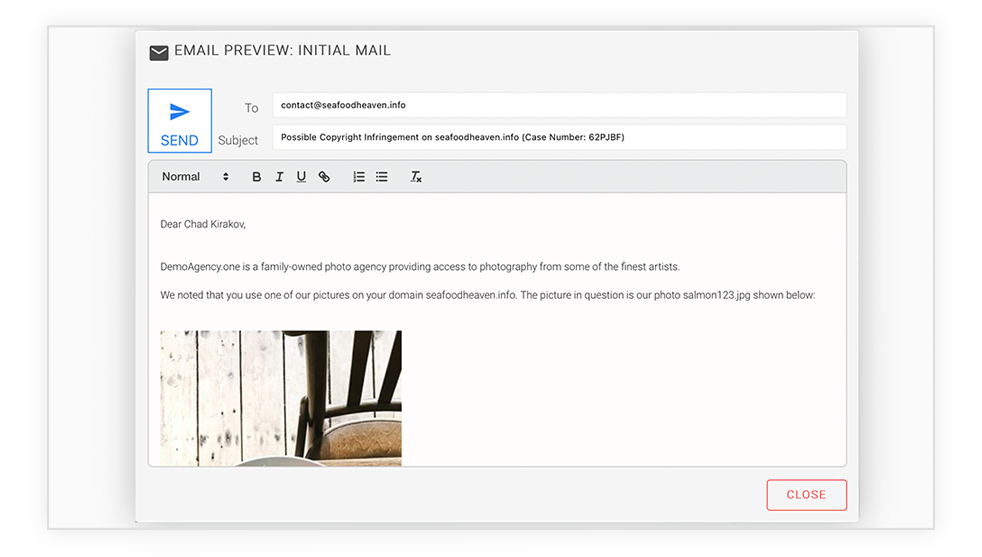982x557 pixels.
Task: Click the Subject label next to the field
Action: (x=238, y=140)
